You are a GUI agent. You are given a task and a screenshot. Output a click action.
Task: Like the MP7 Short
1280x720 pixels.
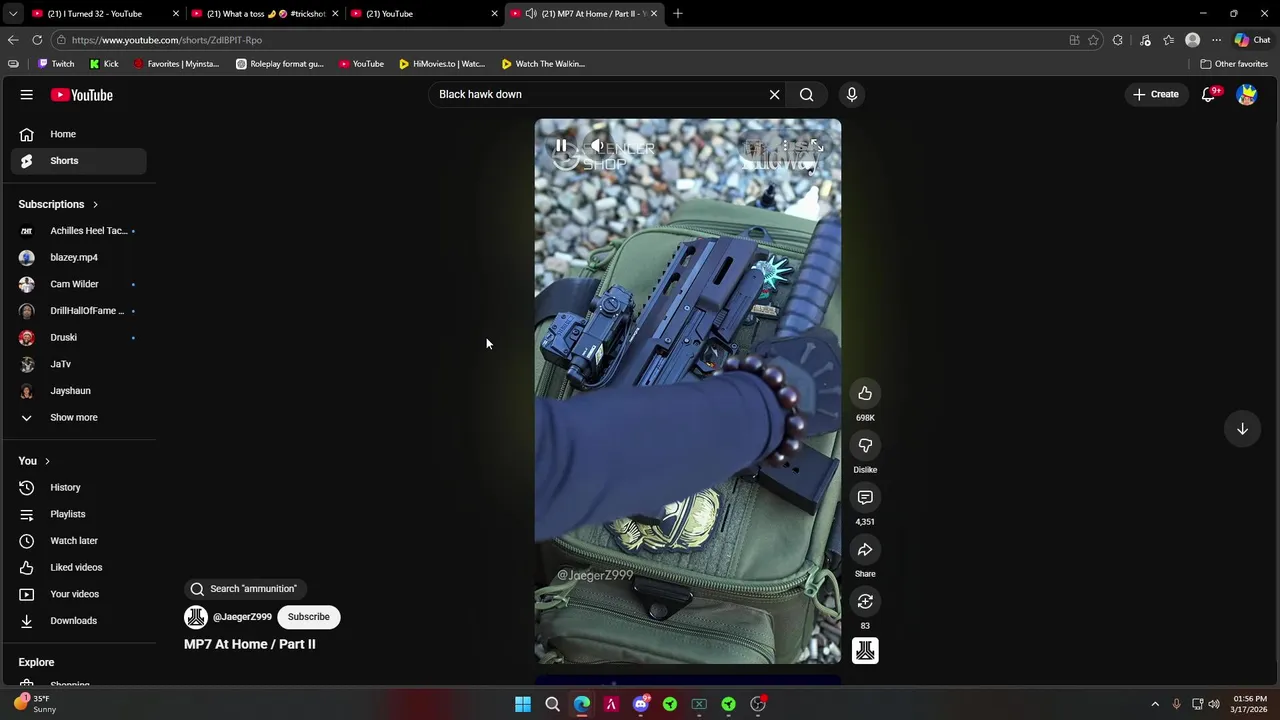click(865, 393)
